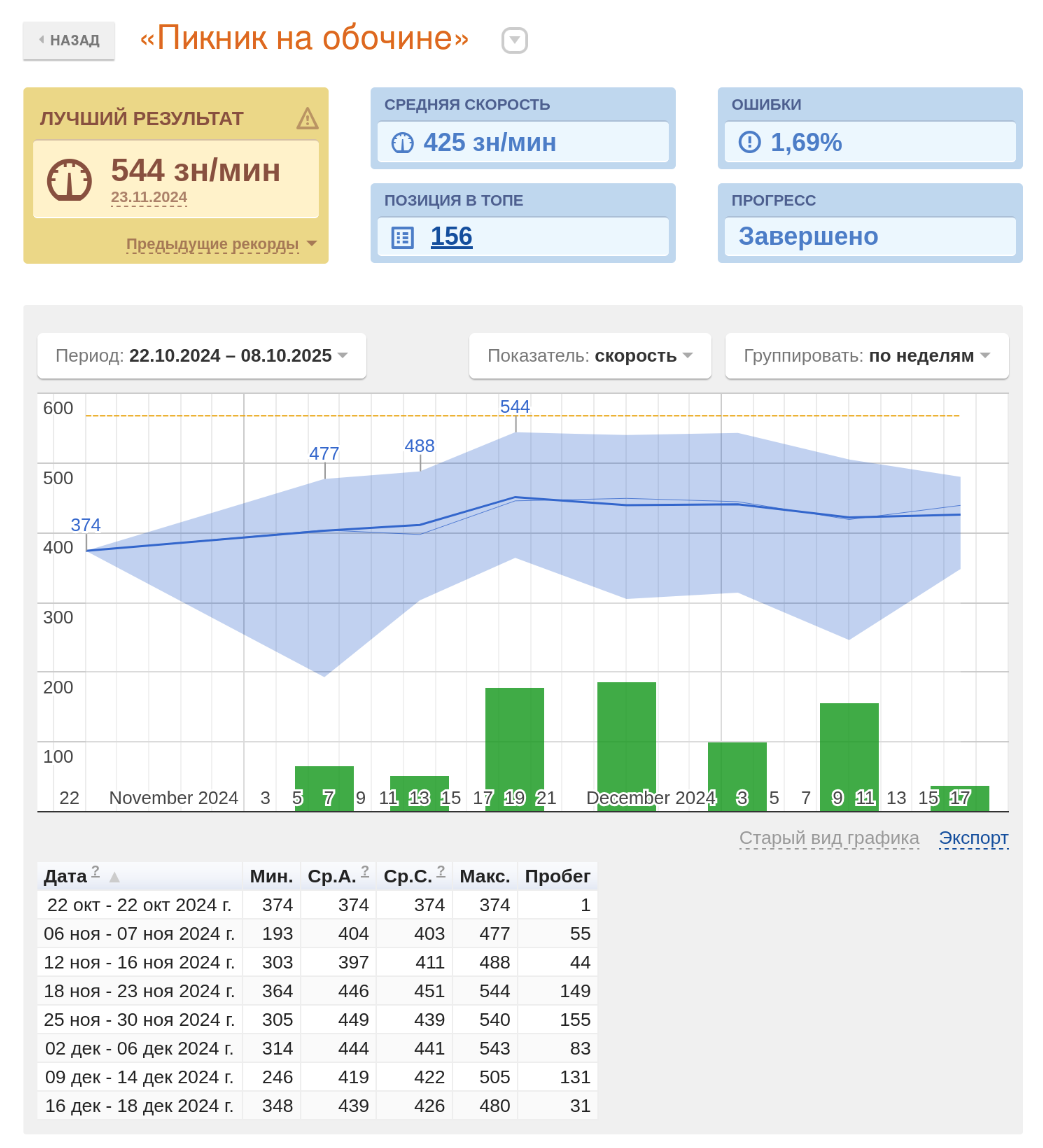This screenshot has height=1148, width=1043.
Task: Sort by the Мин. column header
Action: (271, 876)
